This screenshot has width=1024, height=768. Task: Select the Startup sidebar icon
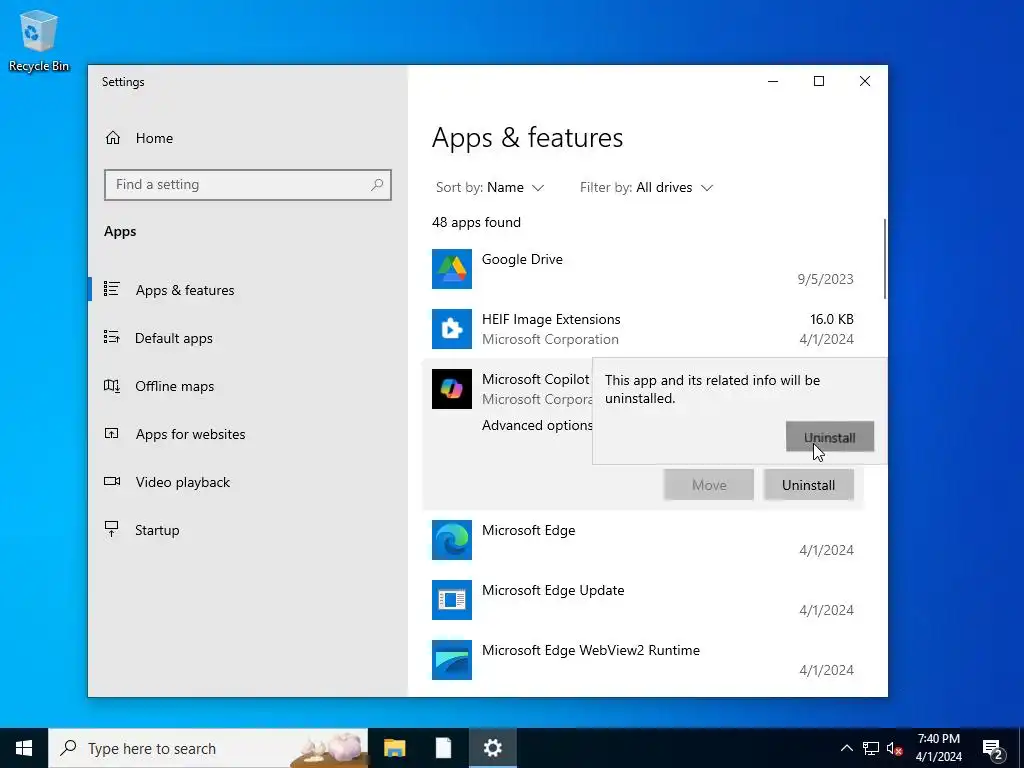(112, 529)
